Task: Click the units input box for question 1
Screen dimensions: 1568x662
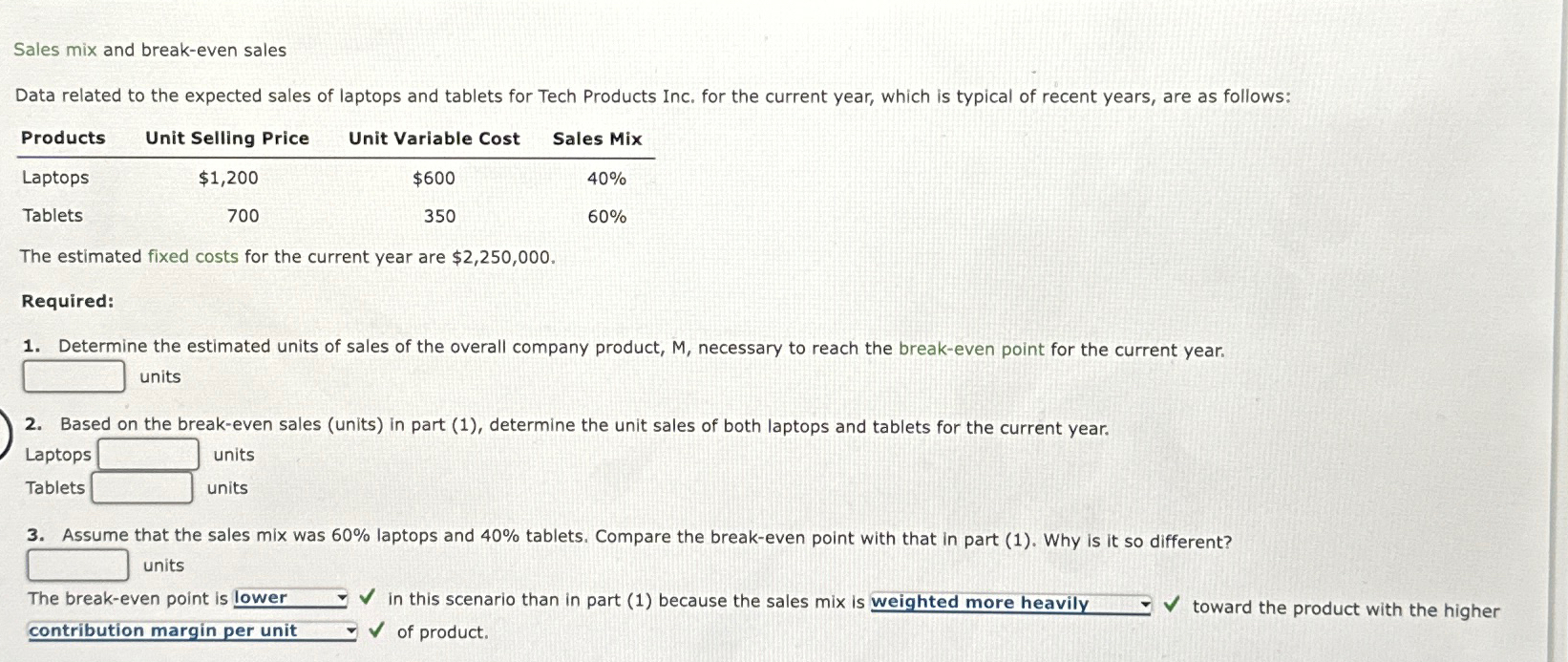Action: click(74, 376)
